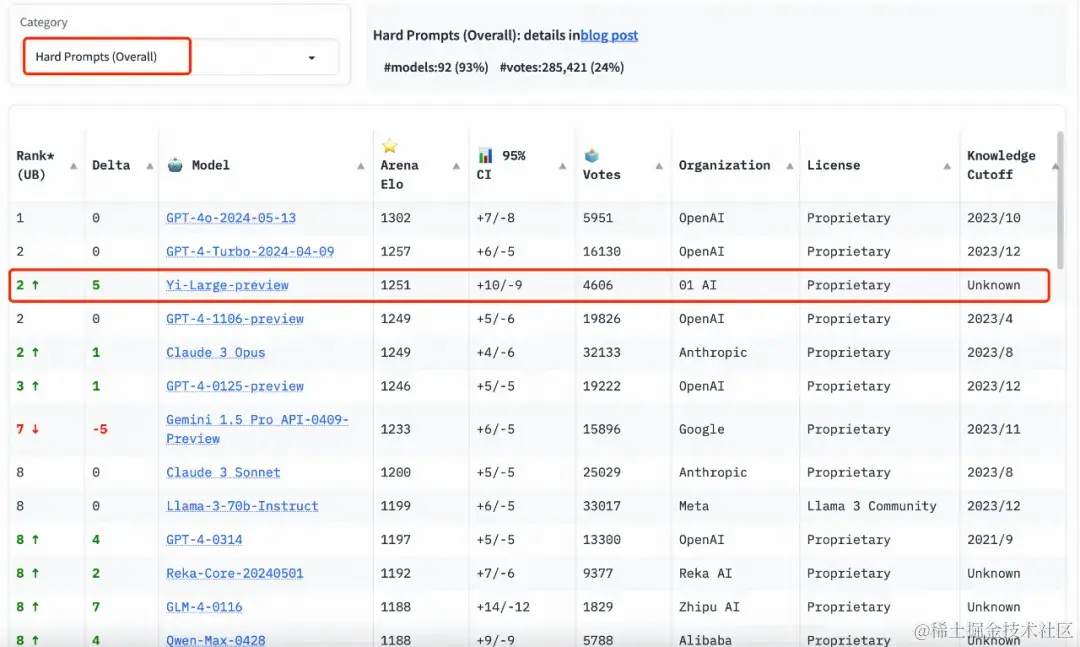Image resolution: width=1080 pixels, height=647 pixels.
Task: Open GPT-4o-2024-05-13 model link
Action: (231, 218)
